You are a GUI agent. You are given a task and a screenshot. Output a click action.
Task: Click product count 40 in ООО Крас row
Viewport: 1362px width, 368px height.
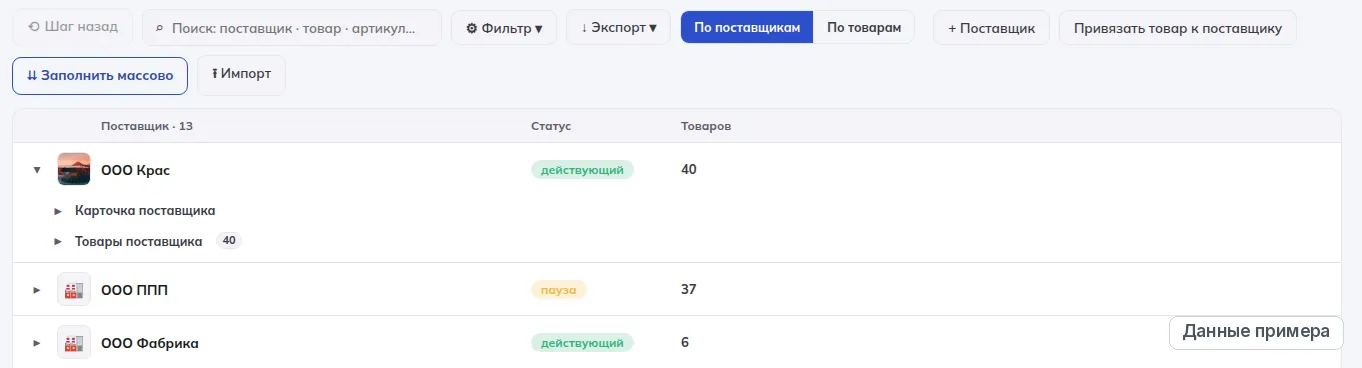(x=688, y=170)
